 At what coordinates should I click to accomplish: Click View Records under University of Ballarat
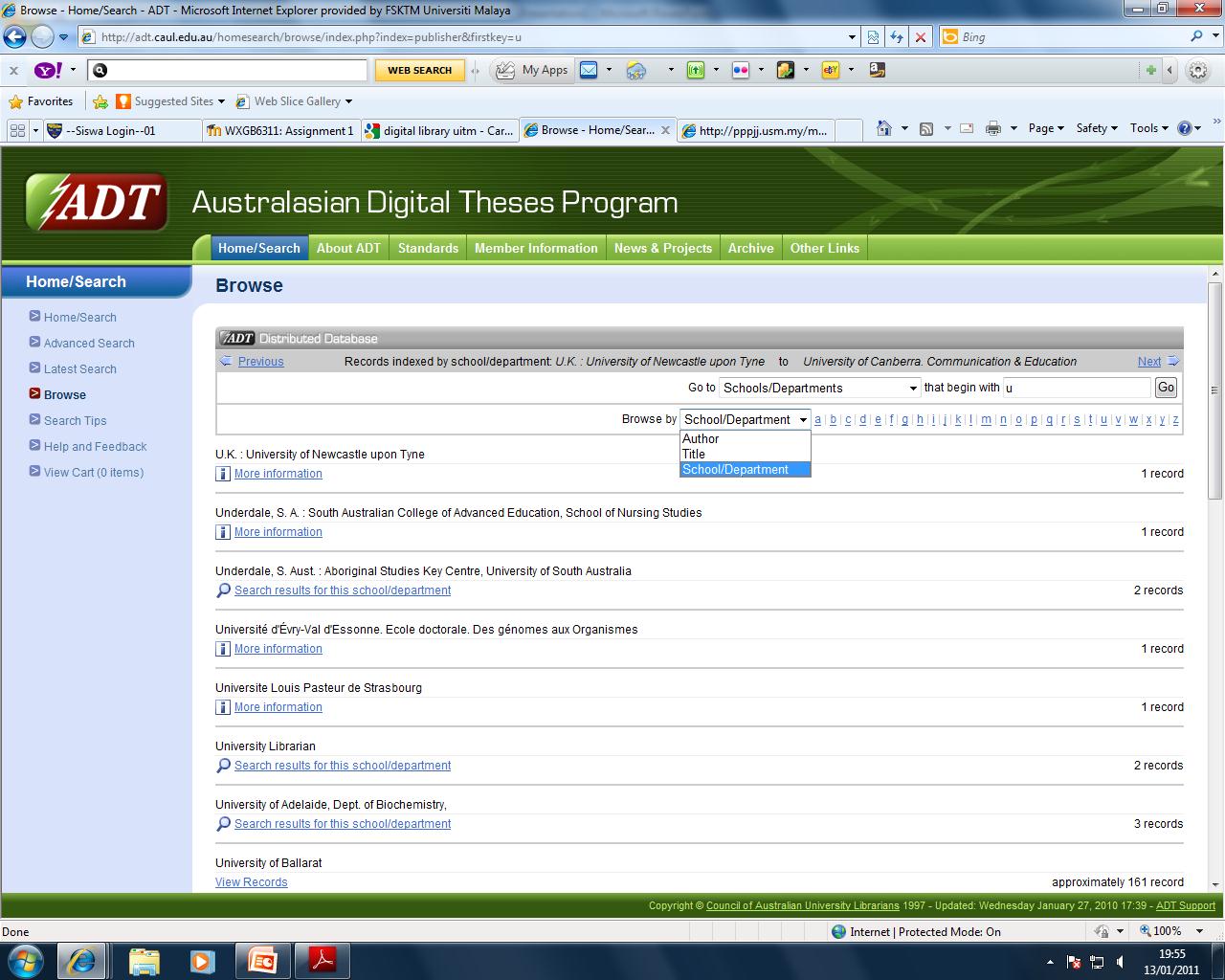251,882
